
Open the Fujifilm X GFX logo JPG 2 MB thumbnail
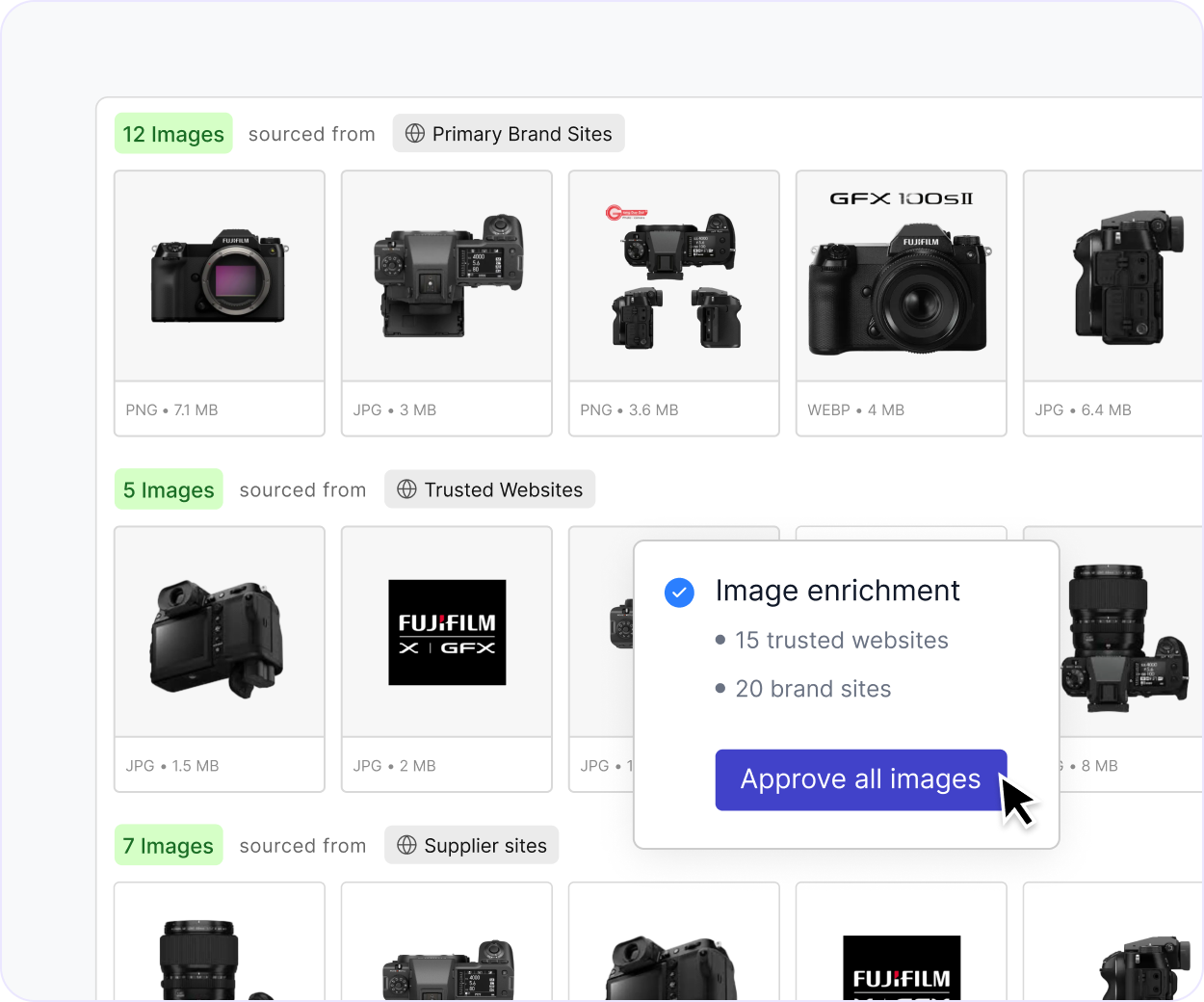click(447, 632)
